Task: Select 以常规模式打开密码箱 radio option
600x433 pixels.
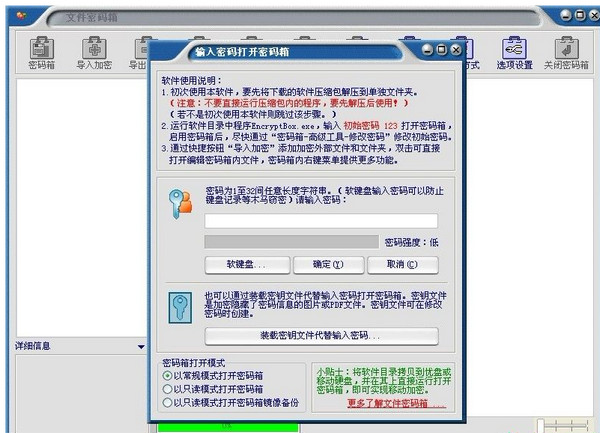Action: click(x=167, y=376)
